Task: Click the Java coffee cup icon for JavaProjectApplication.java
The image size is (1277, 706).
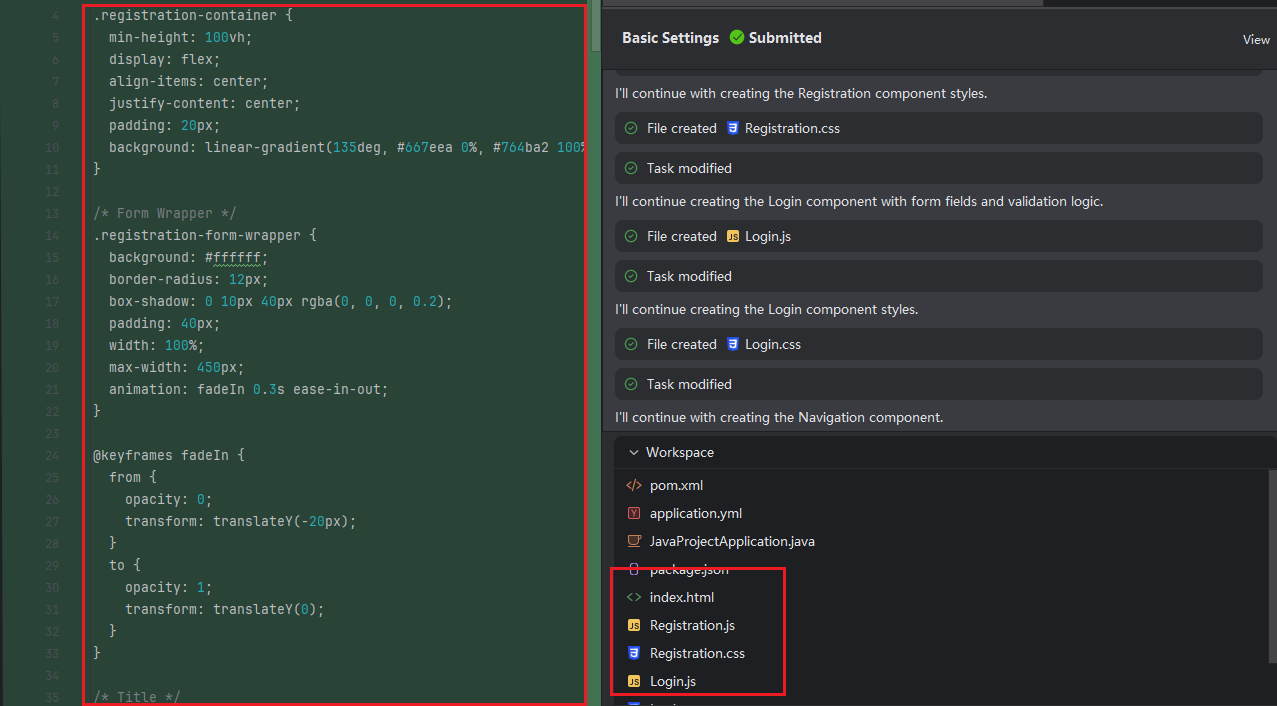Action: (x=633, y=541)
